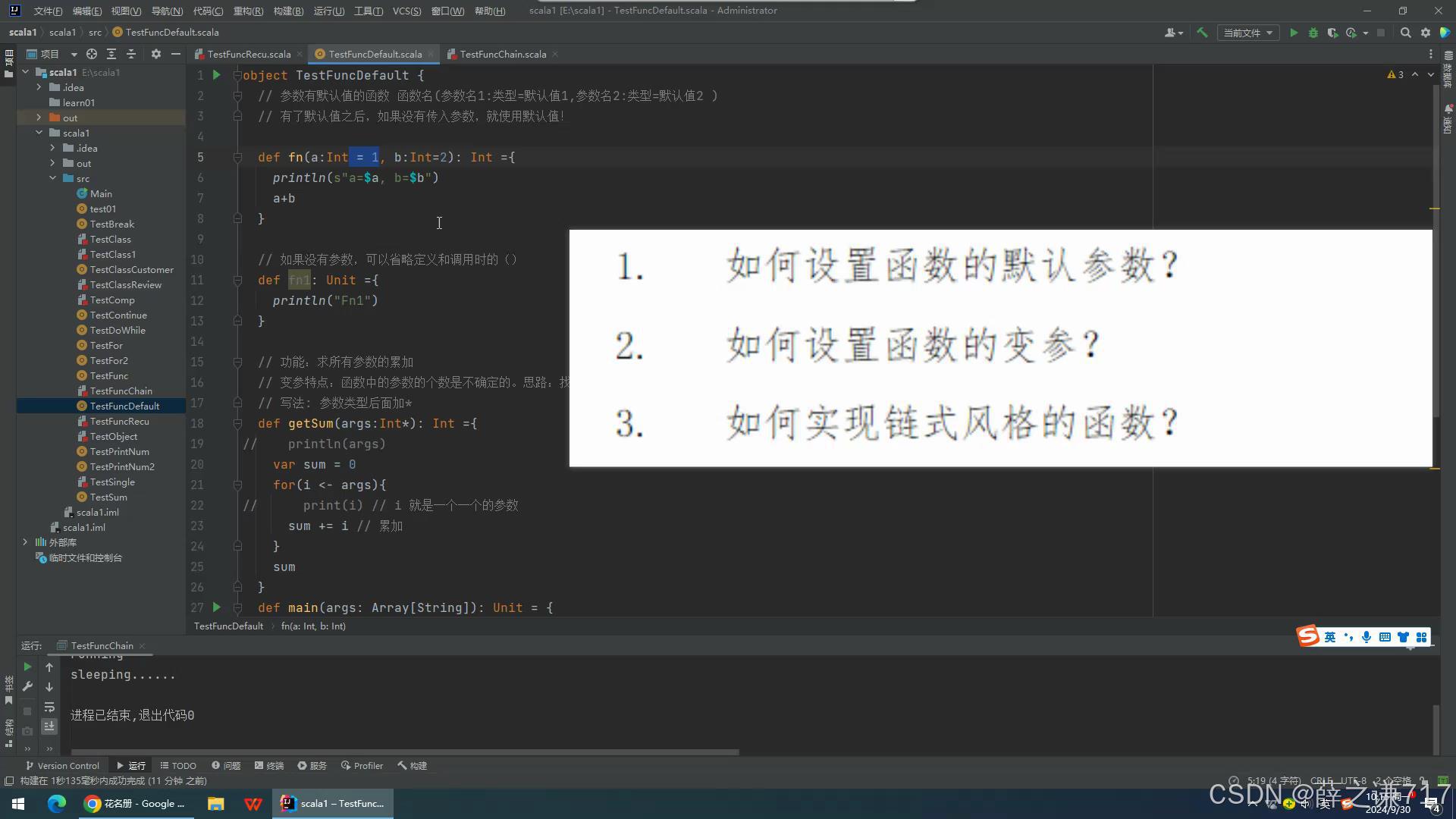Open the 重构(R) menu
Image resolution: width=1456 pixels, height=819 pixels.
click(248, 11)
